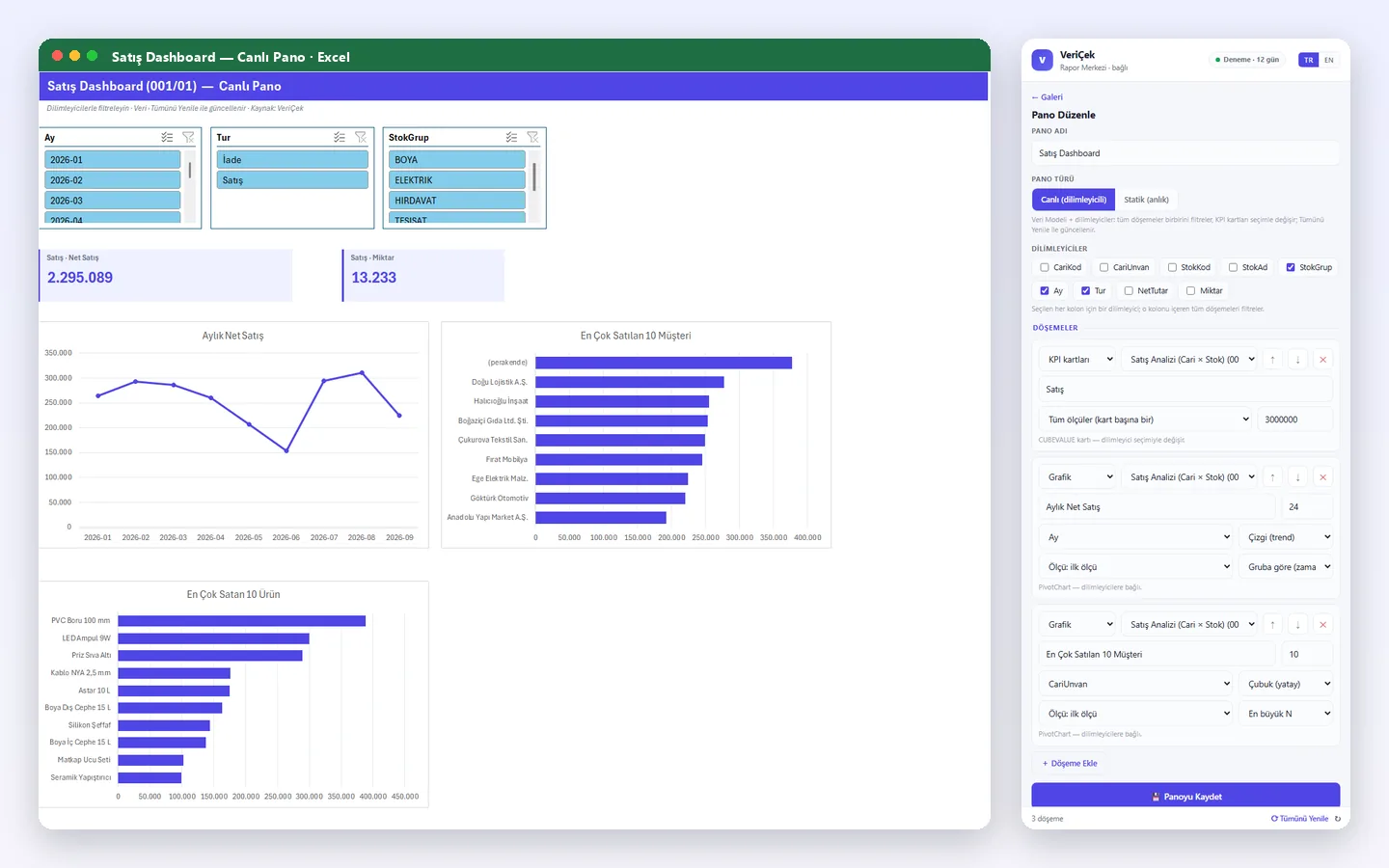The height and width of the screenshot is (868, 1389).
Task: Open the Çizgi (trend) chart type dropdown
Action: click(1288, 537)
